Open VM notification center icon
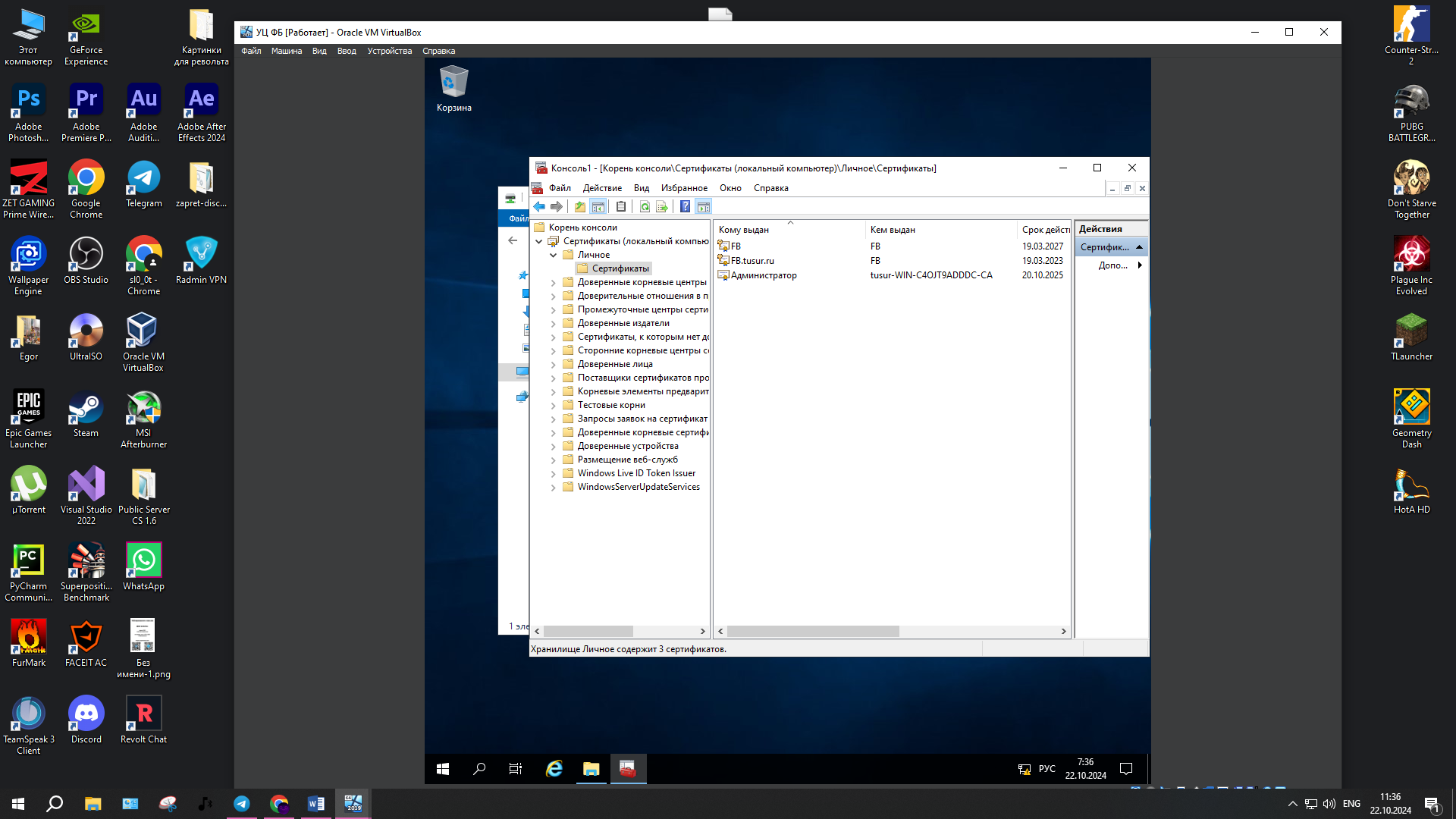The width and height of the screenshot is (1456, 819). [x=1126, y=769]
